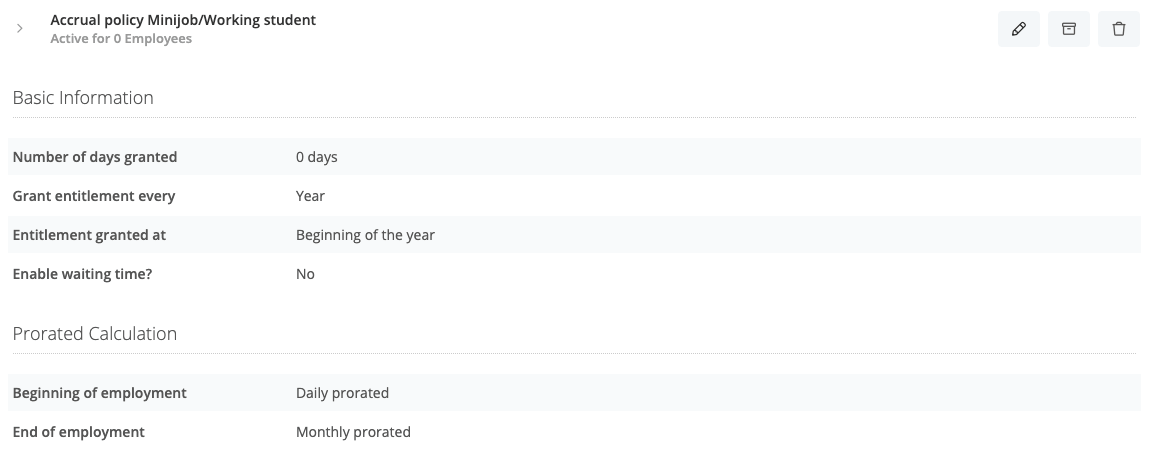The image size is (1152, 456).
Task: Click the Prorated Calculation section heading
Action: (95, 333)
